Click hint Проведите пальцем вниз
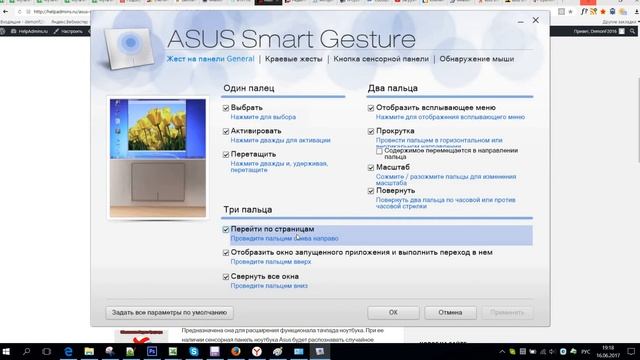The image size is (640, 360). point(269,286)
